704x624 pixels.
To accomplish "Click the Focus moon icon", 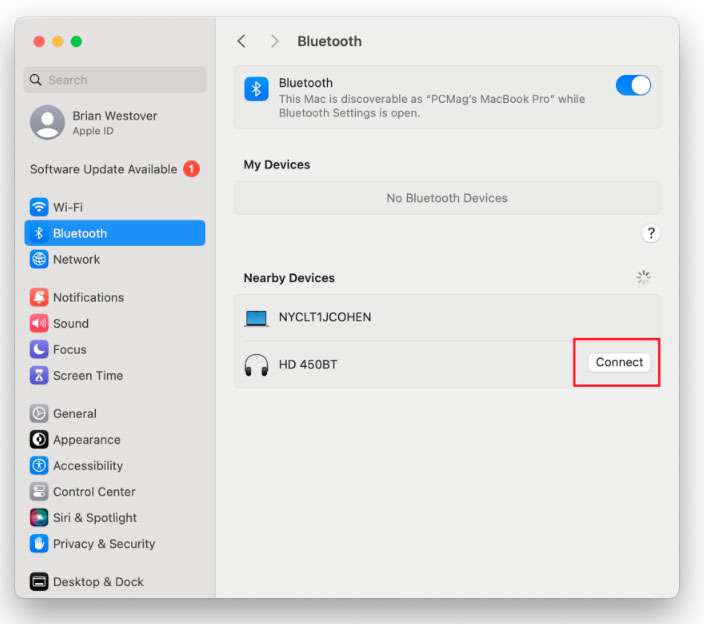I will pyautogui.click(x=39, y=349).
